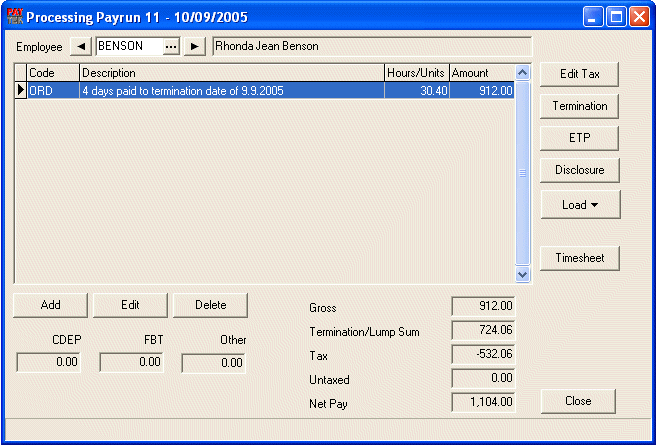Click the Code column header
657x446 pixels.
coord(53,73)
